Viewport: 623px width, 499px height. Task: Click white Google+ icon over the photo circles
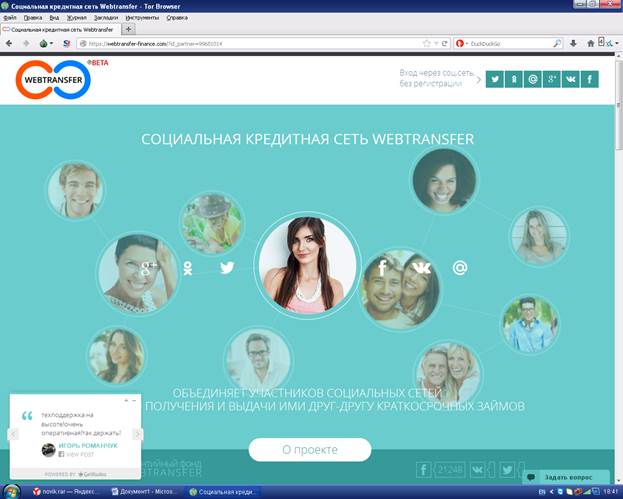tap(149, 268)
